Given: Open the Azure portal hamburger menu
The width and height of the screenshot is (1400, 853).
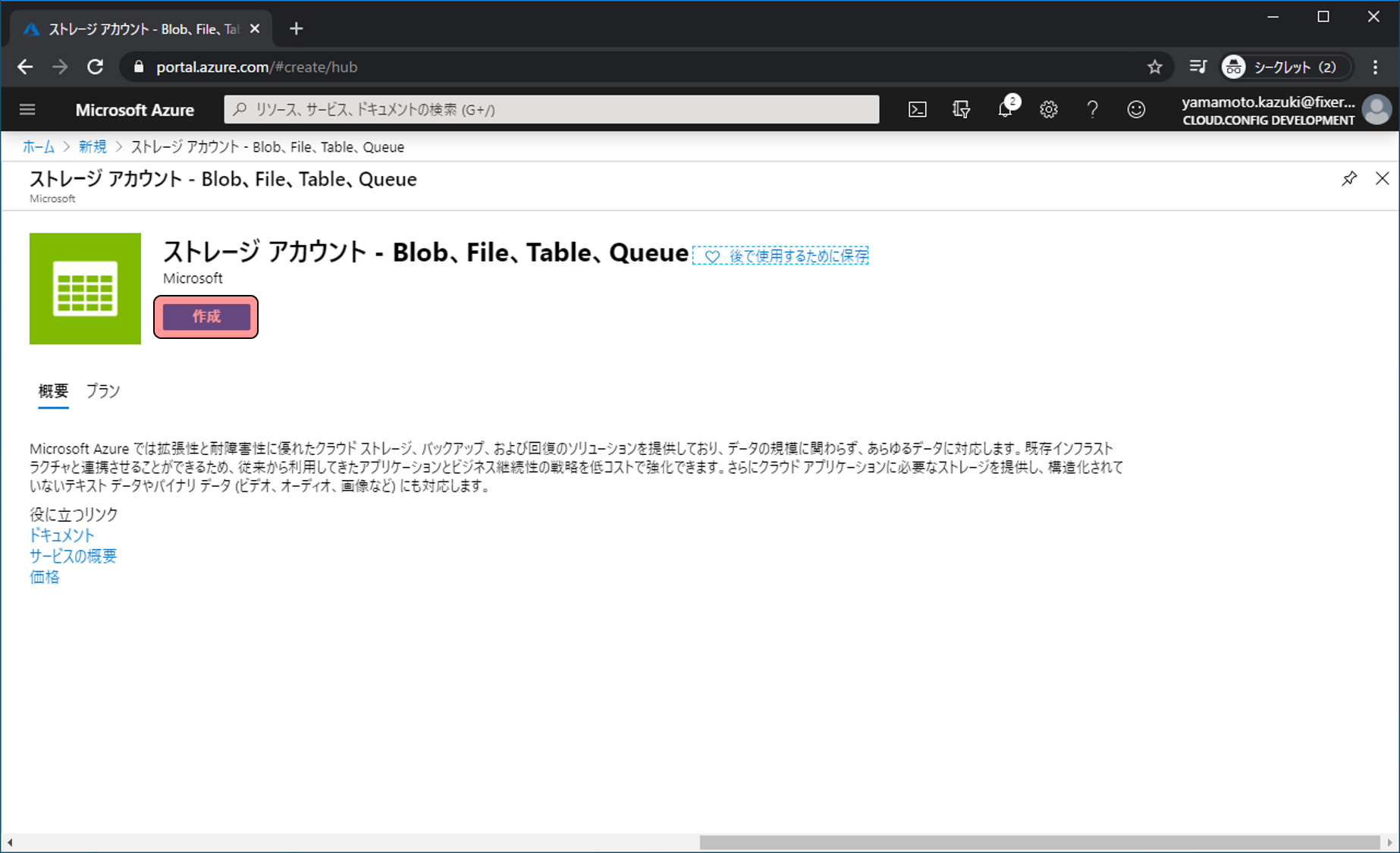Looking at the screenshot, I should [27, 110].
